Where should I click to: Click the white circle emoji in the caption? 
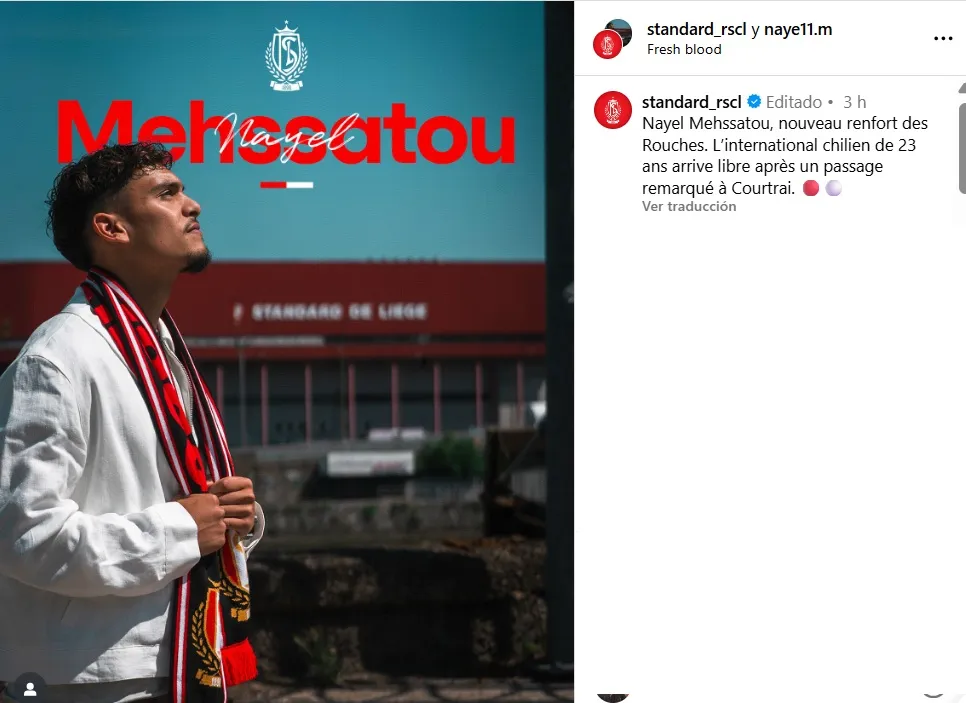click(x=834, y=188)
